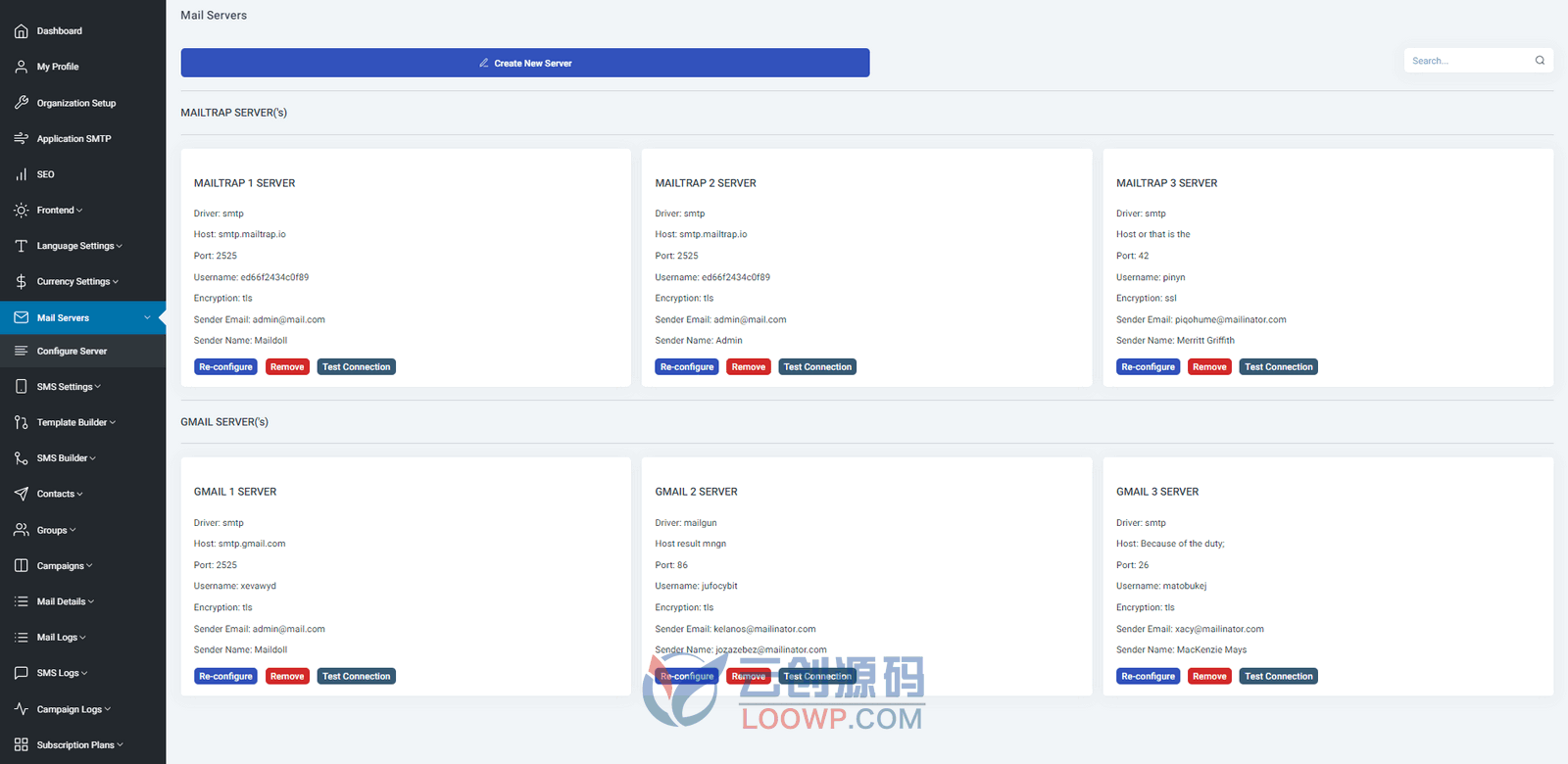
Task: Click the Dashboard home icon
Action: (21, 31)
